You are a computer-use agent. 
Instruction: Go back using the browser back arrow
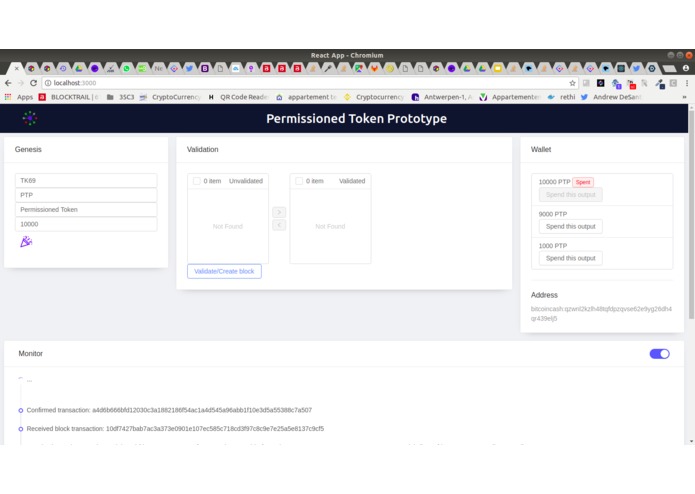point(8,83)
